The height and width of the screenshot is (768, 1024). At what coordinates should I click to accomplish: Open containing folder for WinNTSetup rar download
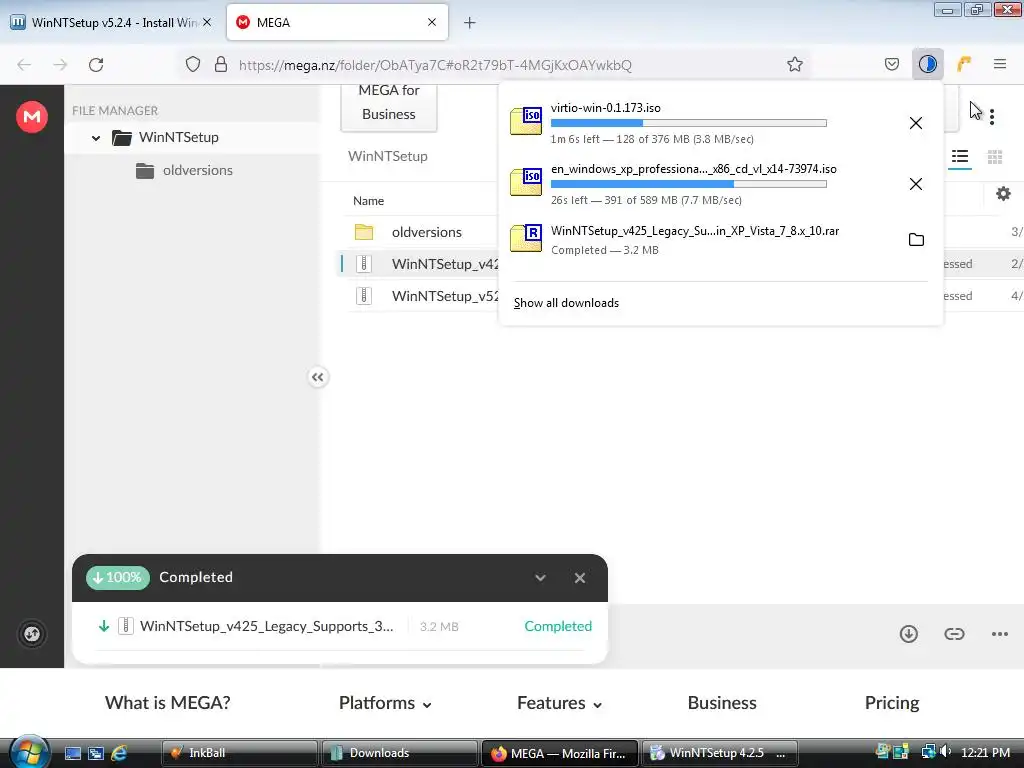[916, 240]
